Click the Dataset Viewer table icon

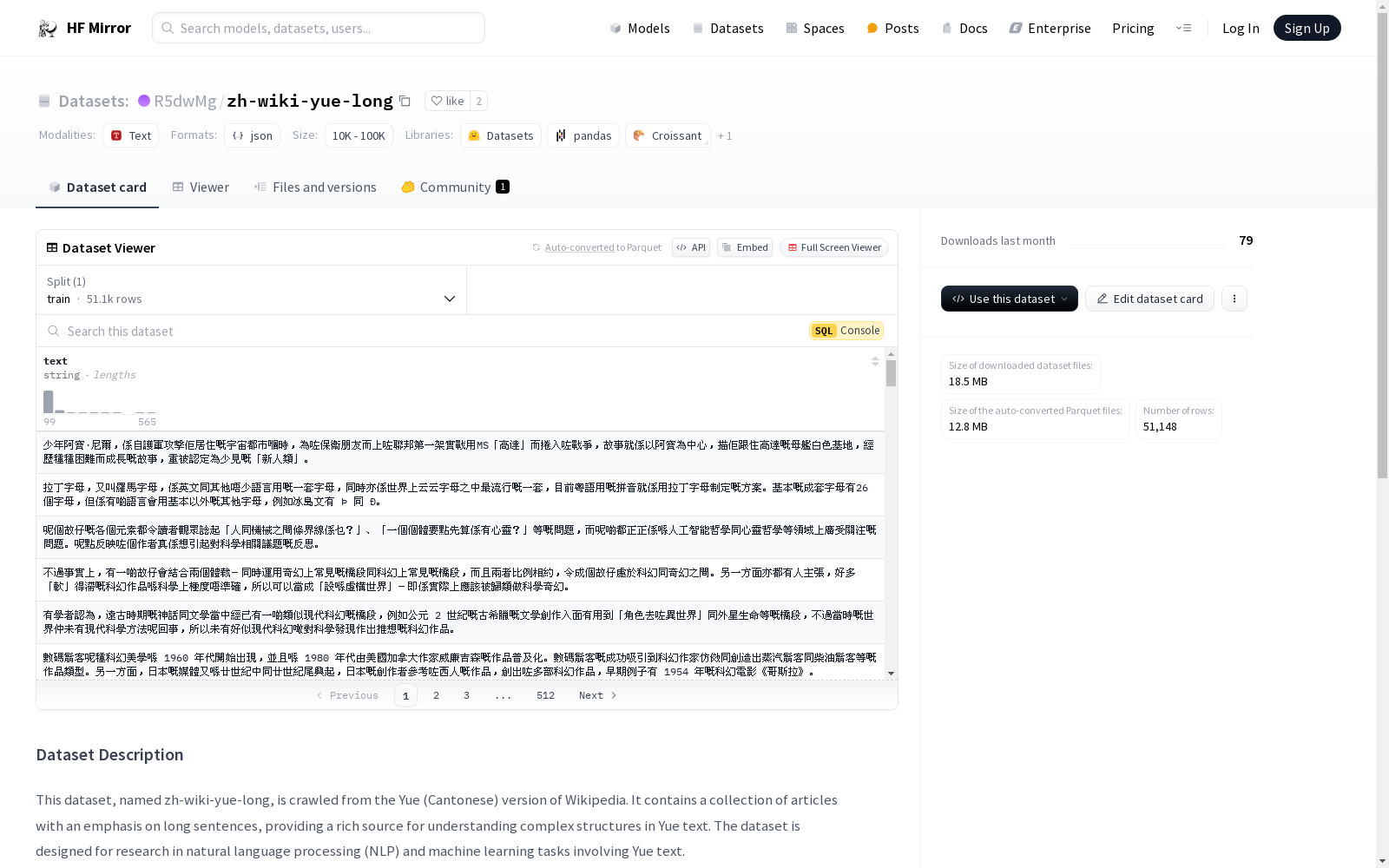tap(52, 247)
